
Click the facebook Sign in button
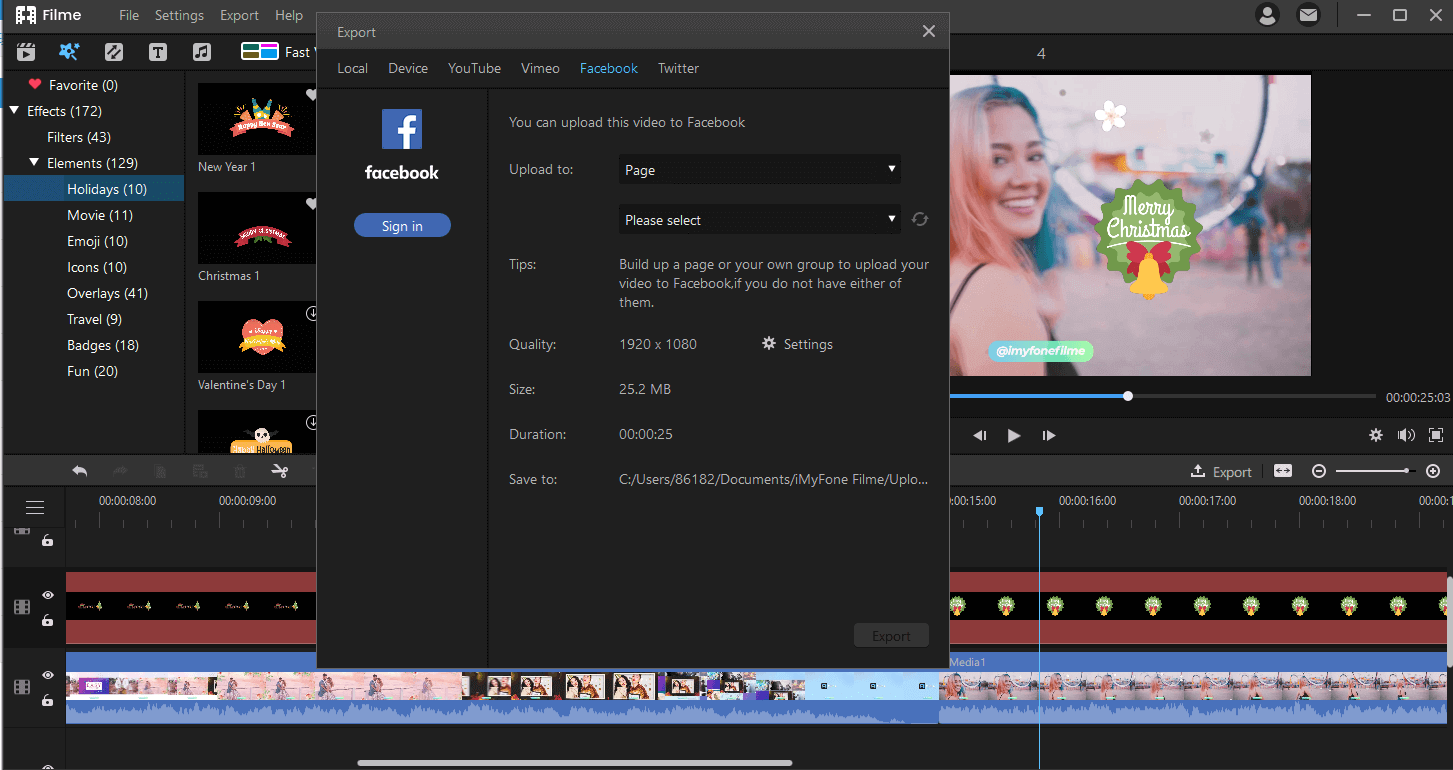(402, 225)
